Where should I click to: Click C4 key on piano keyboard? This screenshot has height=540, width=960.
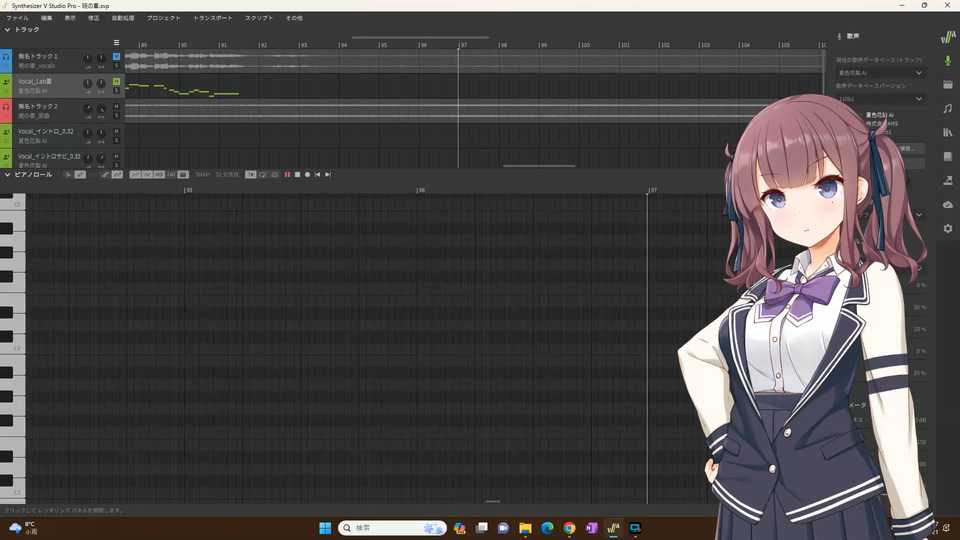[x=13, y=348]
